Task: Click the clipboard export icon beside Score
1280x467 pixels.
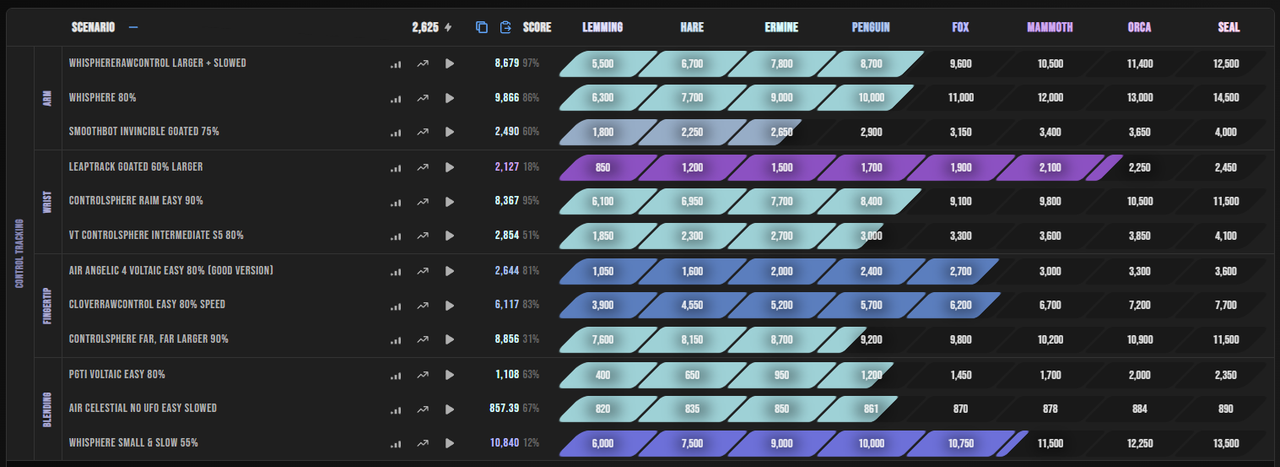Action: pyautogui.click(x=506, y=27)
